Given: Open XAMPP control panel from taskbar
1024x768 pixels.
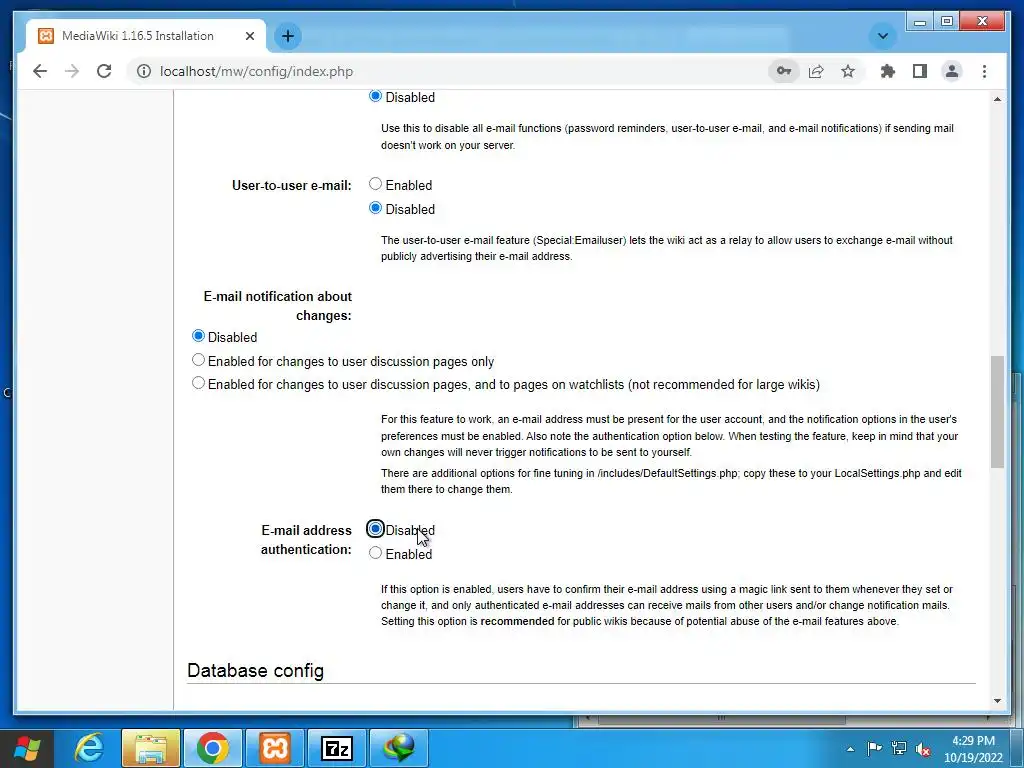Looking at the screenshot, I should point(275,748).
